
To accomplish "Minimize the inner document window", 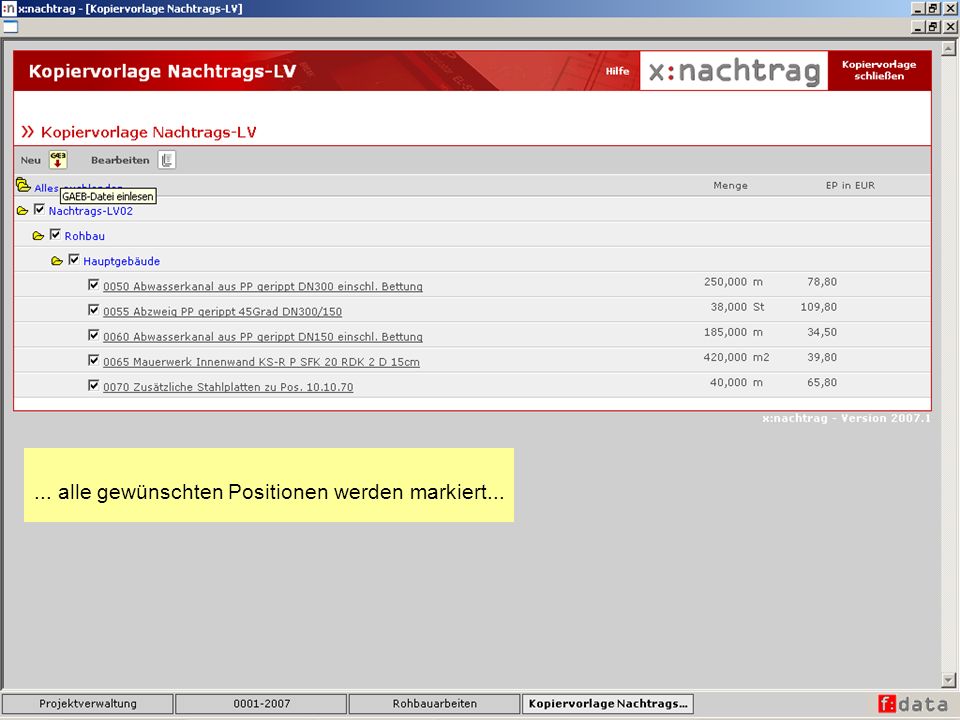I will (x=918, y=27).
